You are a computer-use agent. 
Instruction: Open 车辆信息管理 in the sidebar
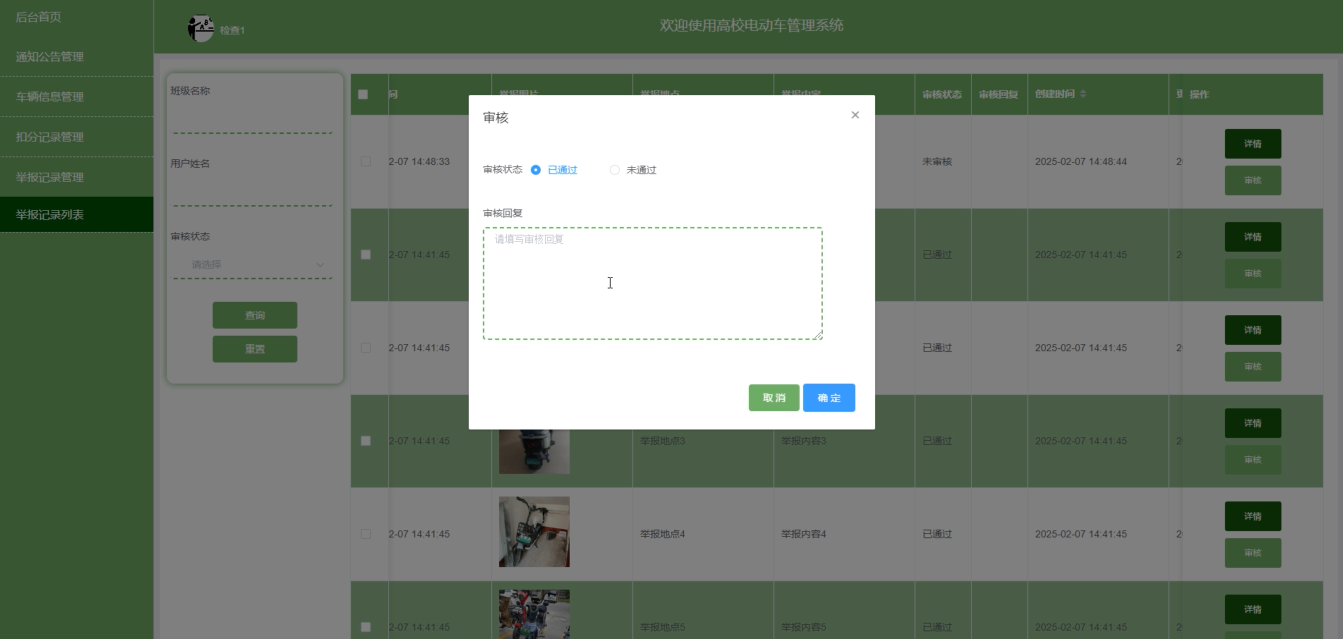(77, 97)
